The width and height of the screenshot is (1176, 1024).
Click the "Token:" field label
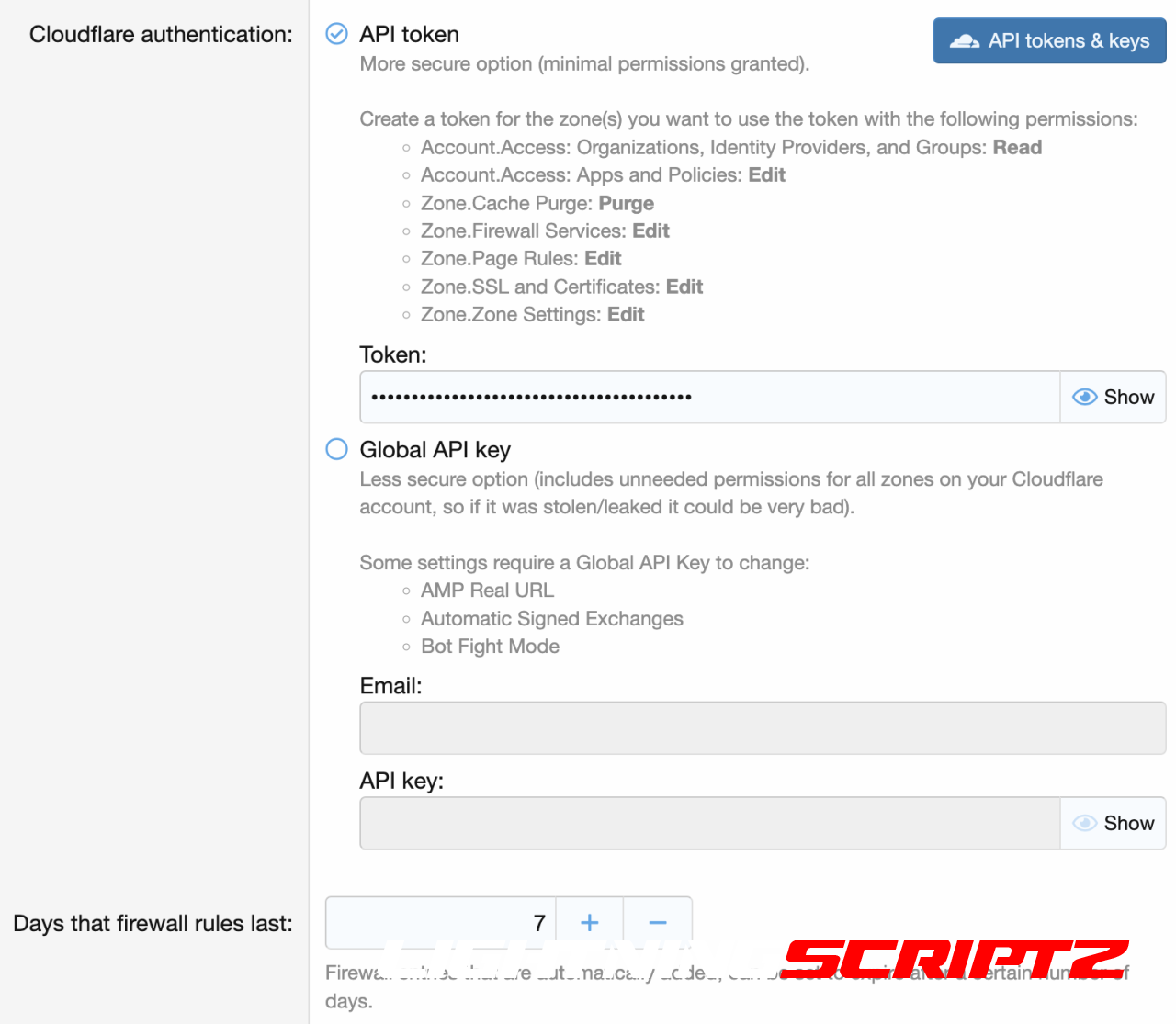392,354
